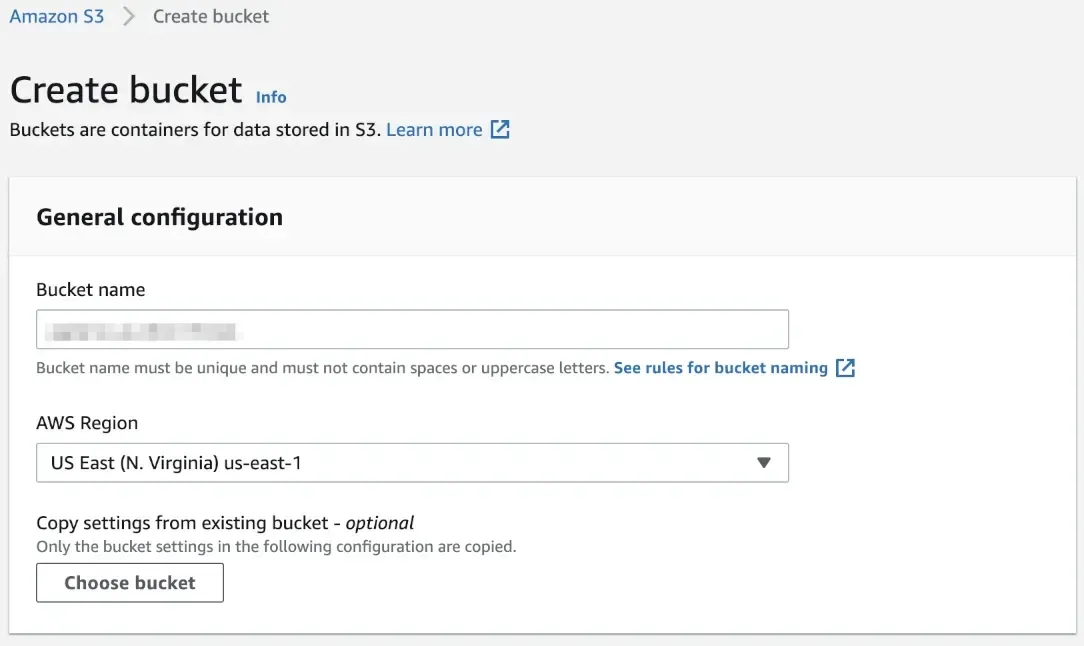This screenshot has height=646, width=1084.
Task: Open the Amazon S3 breadcrumb link
Action: pos(56,16)
